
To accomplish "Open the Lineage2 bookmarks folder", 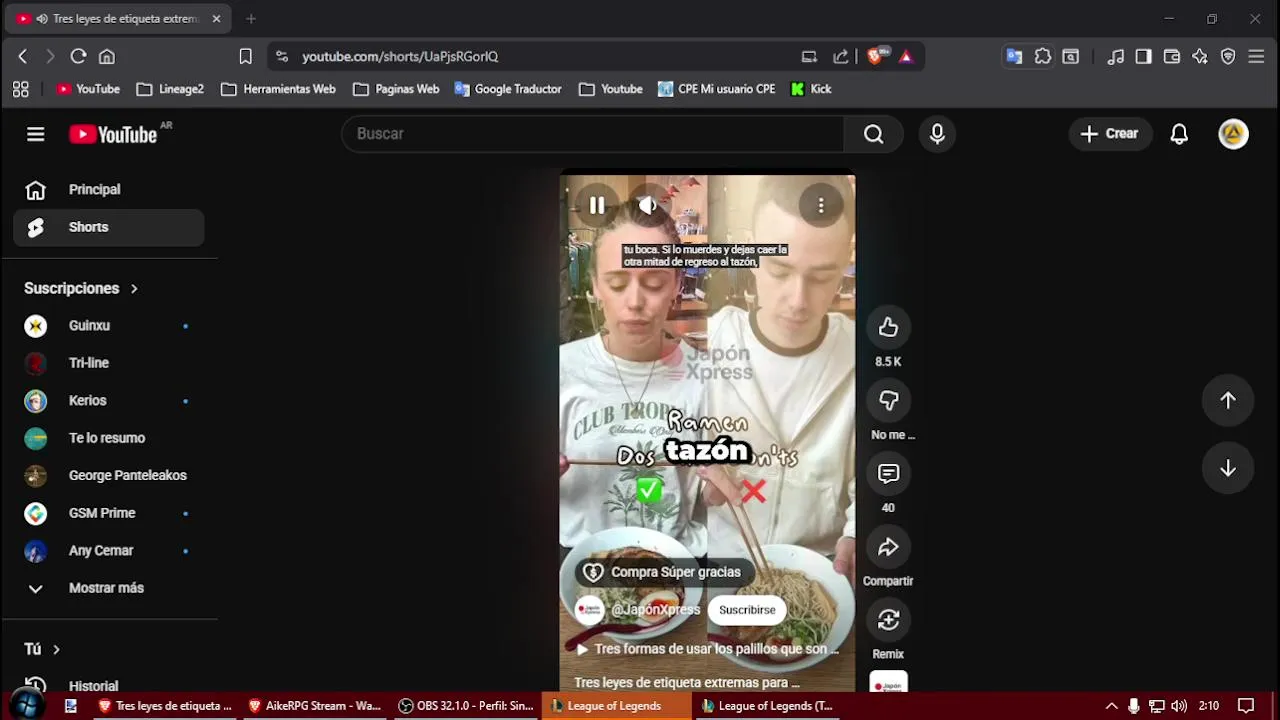I will (170, 89).
